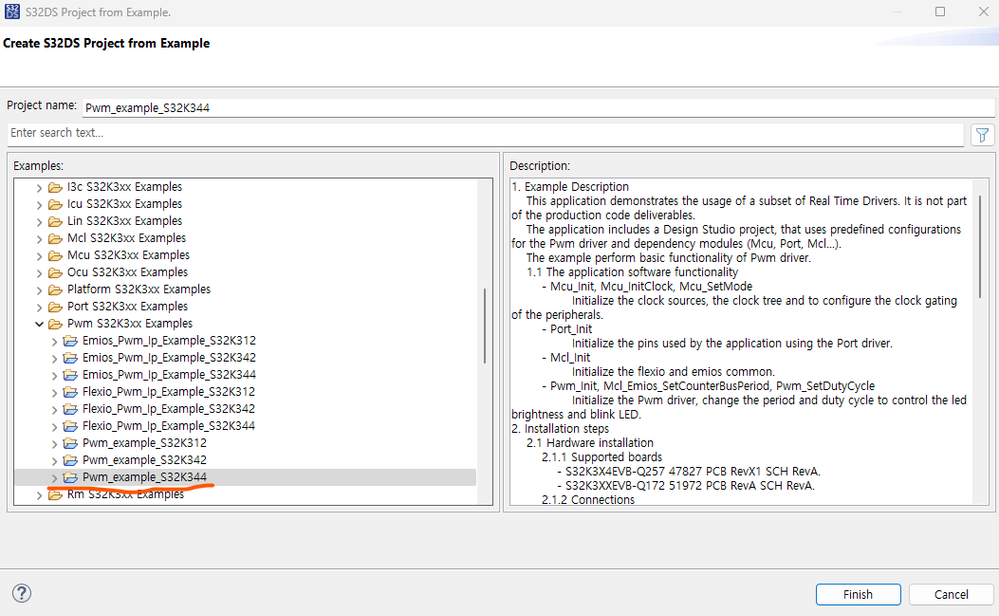Collapse the Pwm S32K3xx Examples node
The width and height of the screenshot is (999, 616).
[40, 324]
